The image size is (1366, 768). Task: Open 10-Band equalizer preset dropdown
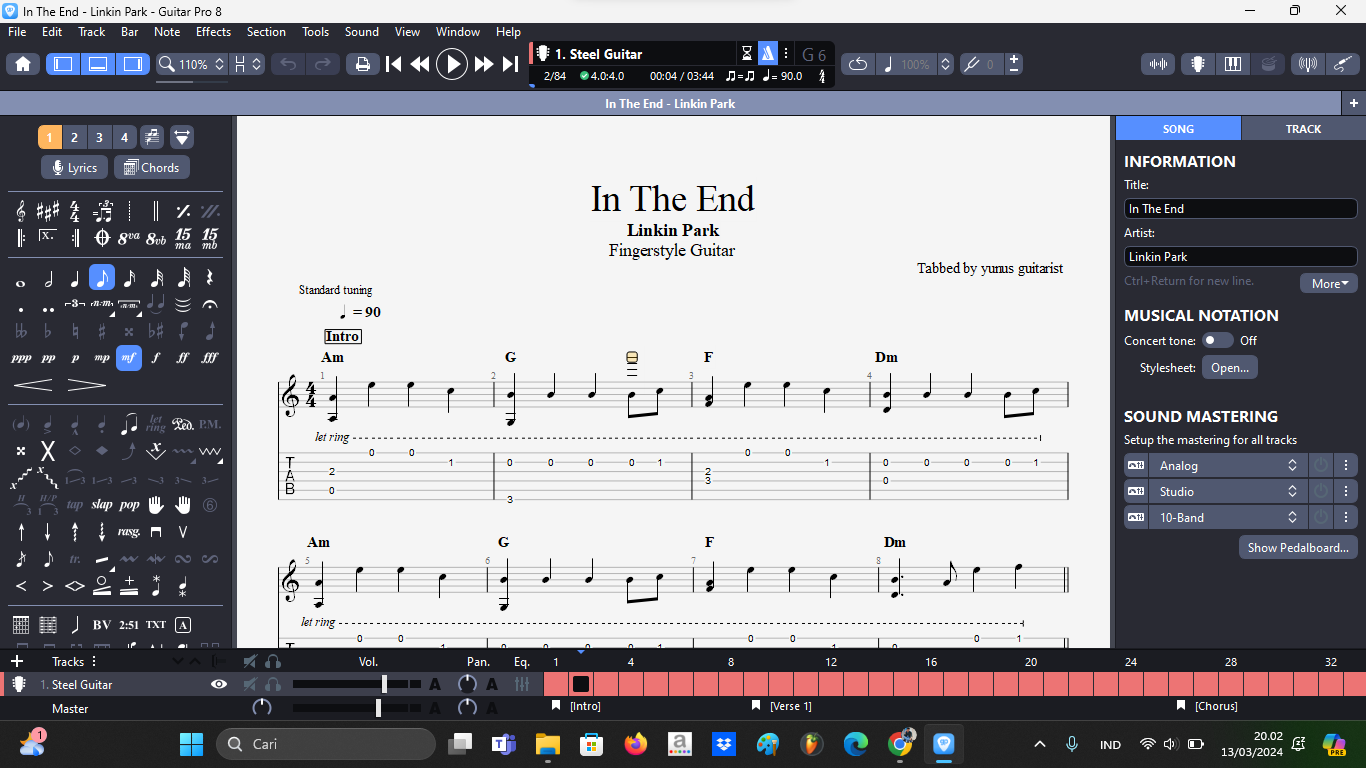click(1226, 517)
